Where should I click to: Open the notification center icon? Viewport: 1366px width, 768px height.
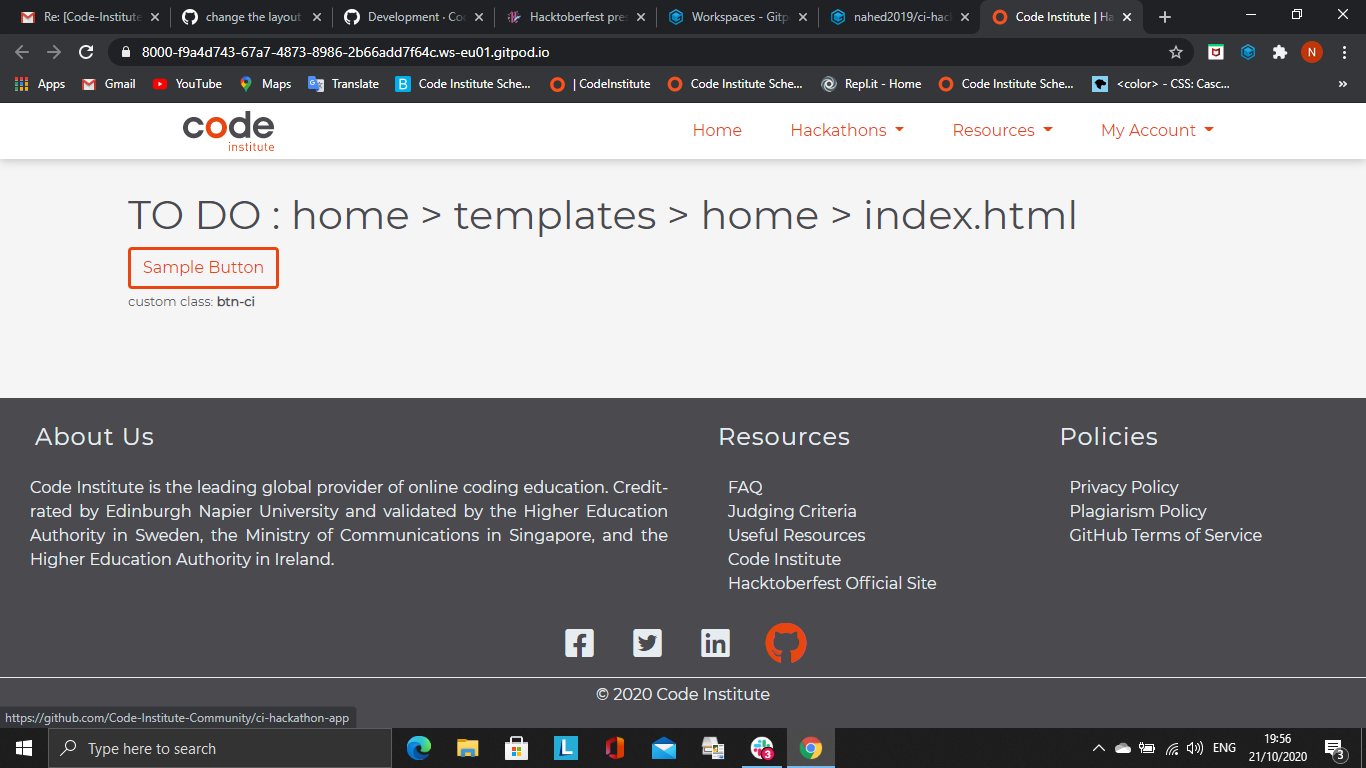1334,748
